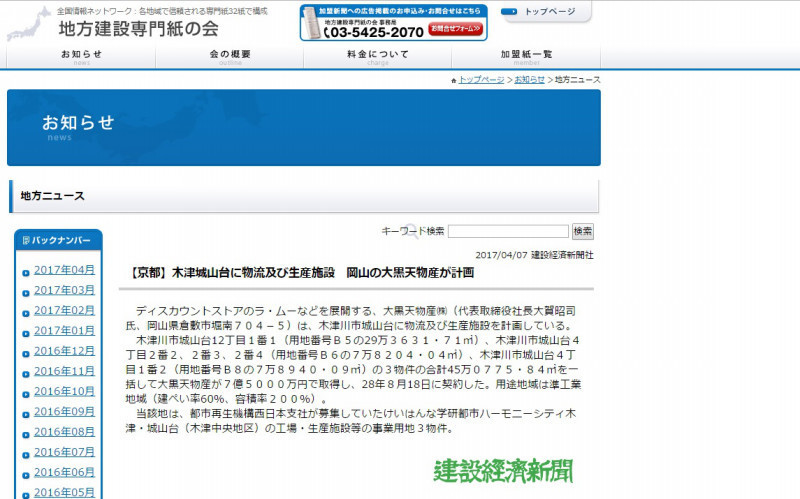Open back number 2017年03月
The height and width of the screenshot is (499, 800).
pyautogui.click(x=64, y=290)
